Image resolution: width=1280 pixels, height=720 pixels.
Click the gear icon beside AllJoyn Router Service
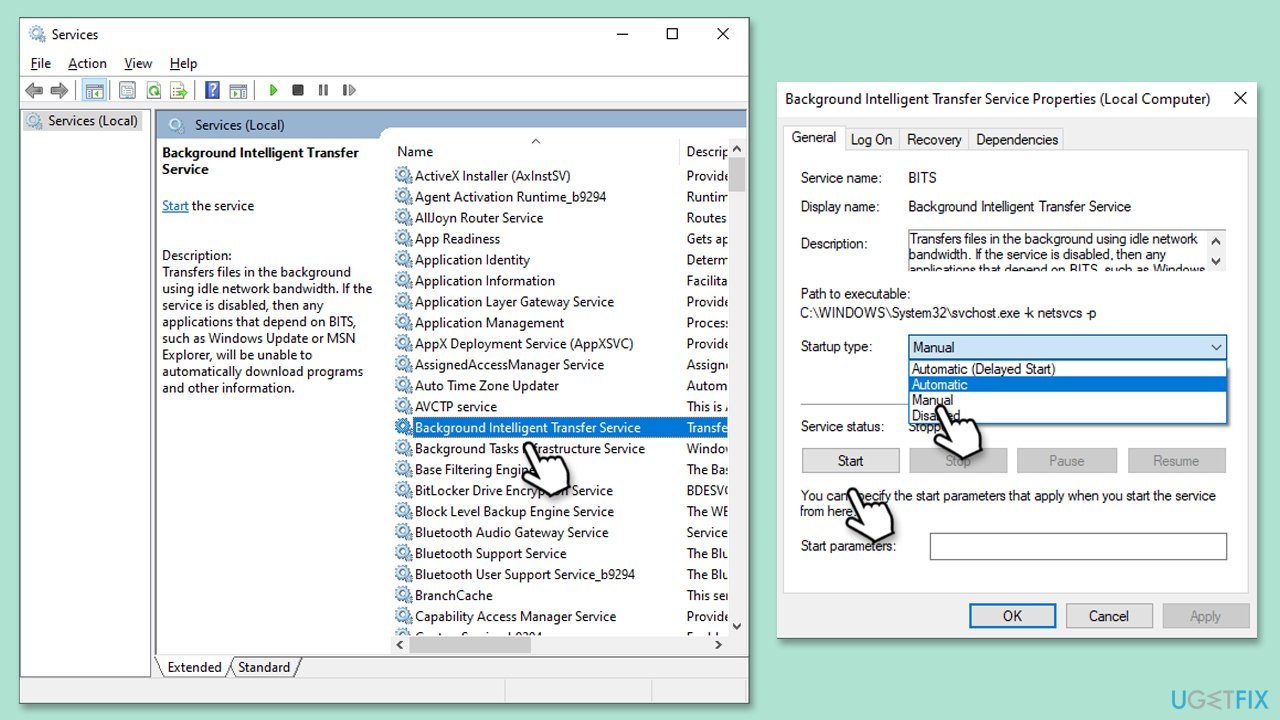[x=403, y=218]
